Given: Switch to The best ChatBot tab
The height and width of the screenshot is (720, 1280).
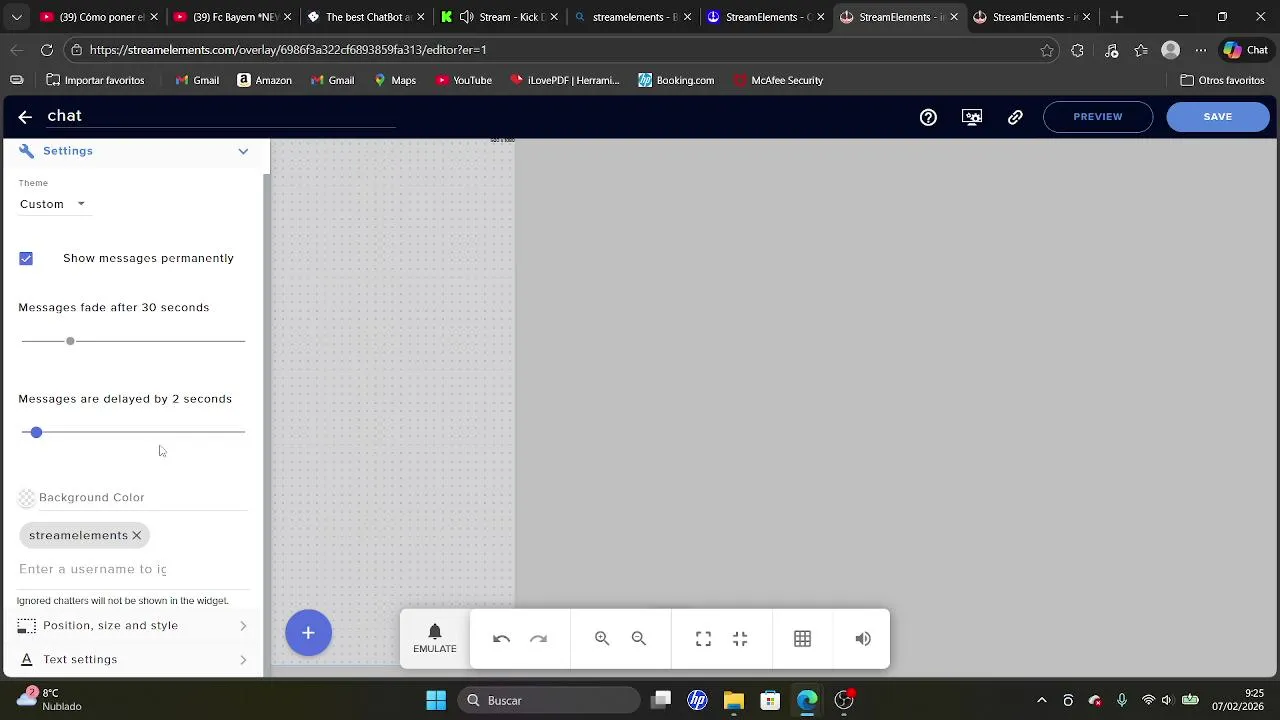Looking at the screenshot, I should tap(367, 17).
